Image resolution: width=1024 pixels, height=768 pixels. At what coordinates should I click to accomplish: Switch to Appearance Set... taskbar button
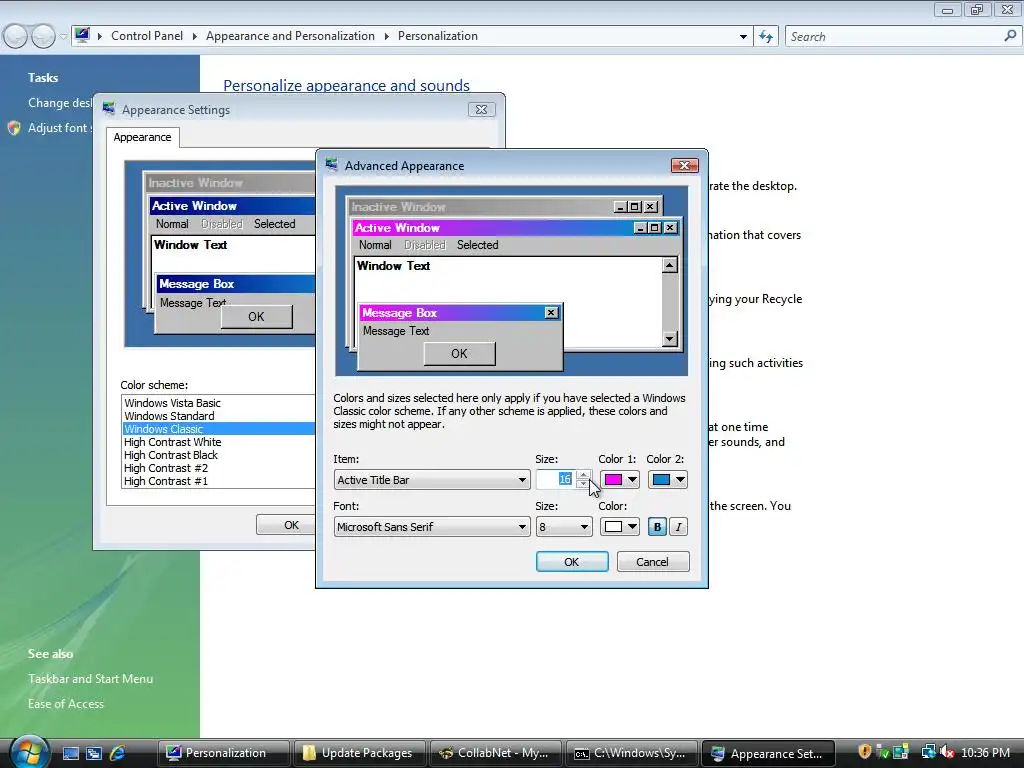(767, 753)
